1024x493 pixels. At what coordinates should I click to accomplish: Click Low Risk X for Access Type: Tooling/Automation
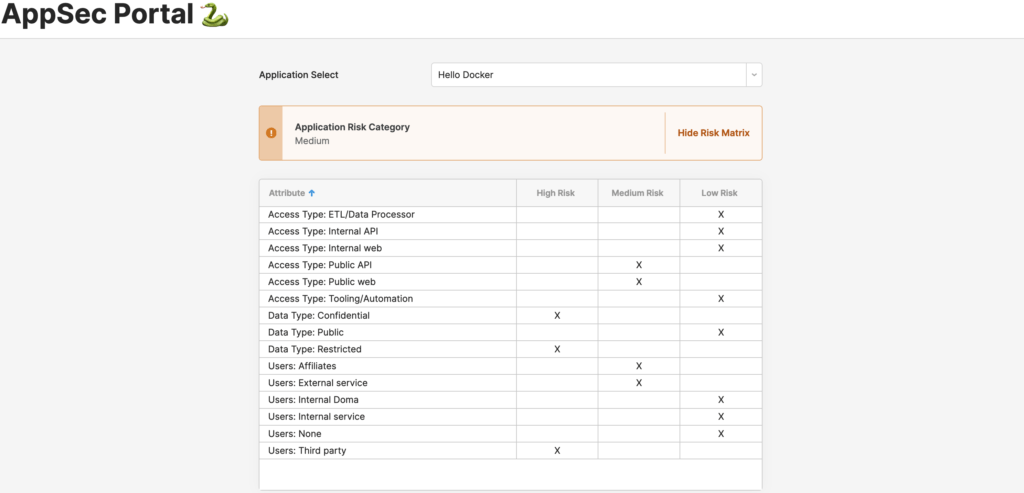click(x=721, y=299)
